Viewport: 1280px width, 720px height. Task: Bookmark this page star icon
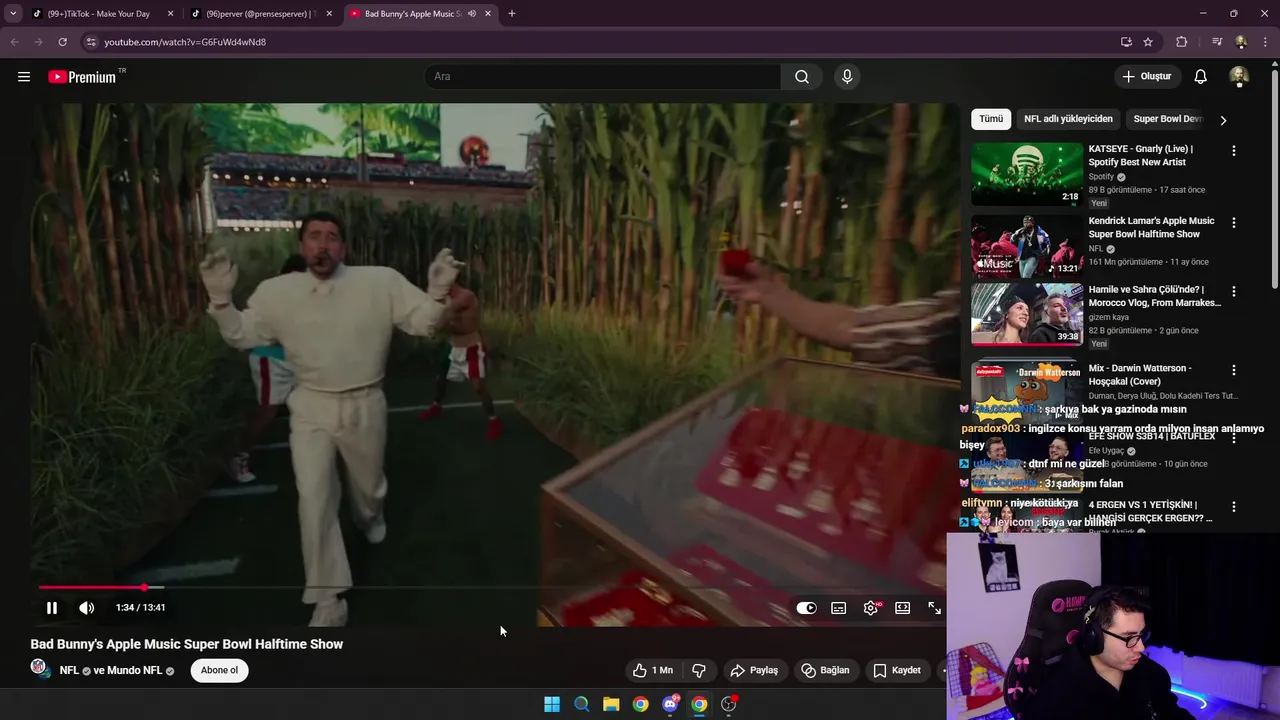1148,42
